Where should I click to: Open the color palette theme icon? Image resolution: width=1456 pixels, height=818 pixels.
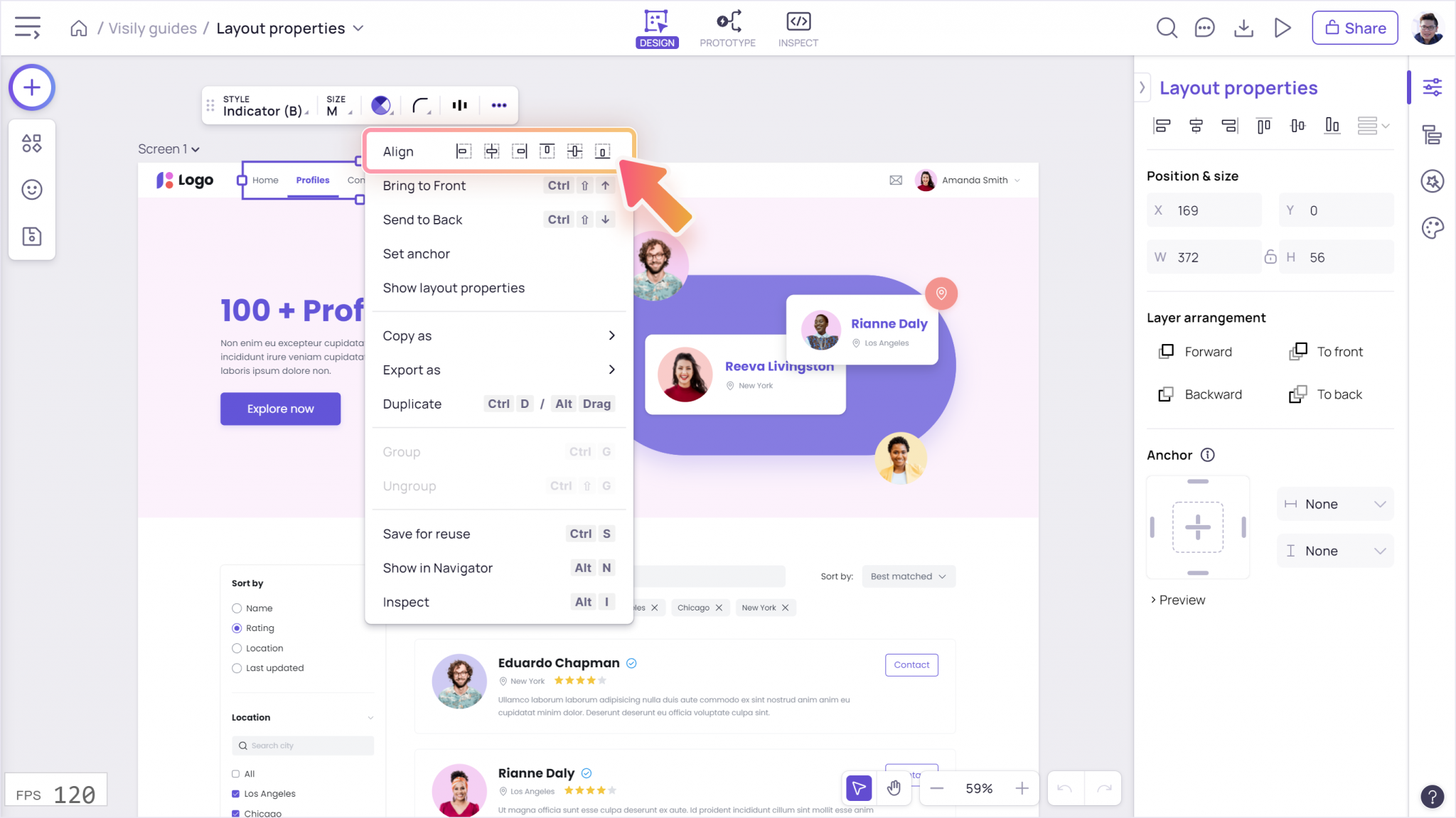(x=1432, y=228)
